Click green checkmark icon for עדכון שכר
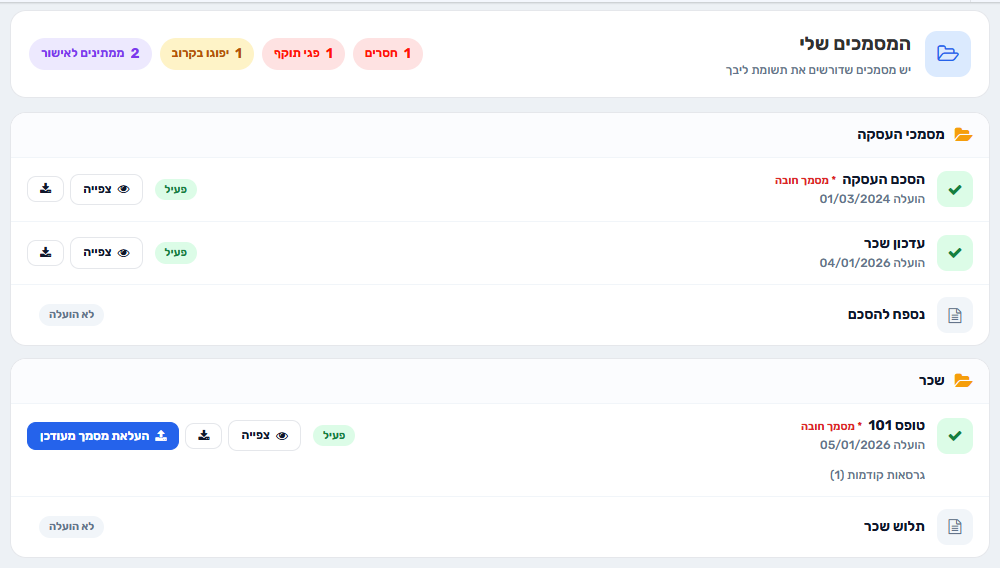Viewport: 1000px width, 568px height. (x=955, y=253)
